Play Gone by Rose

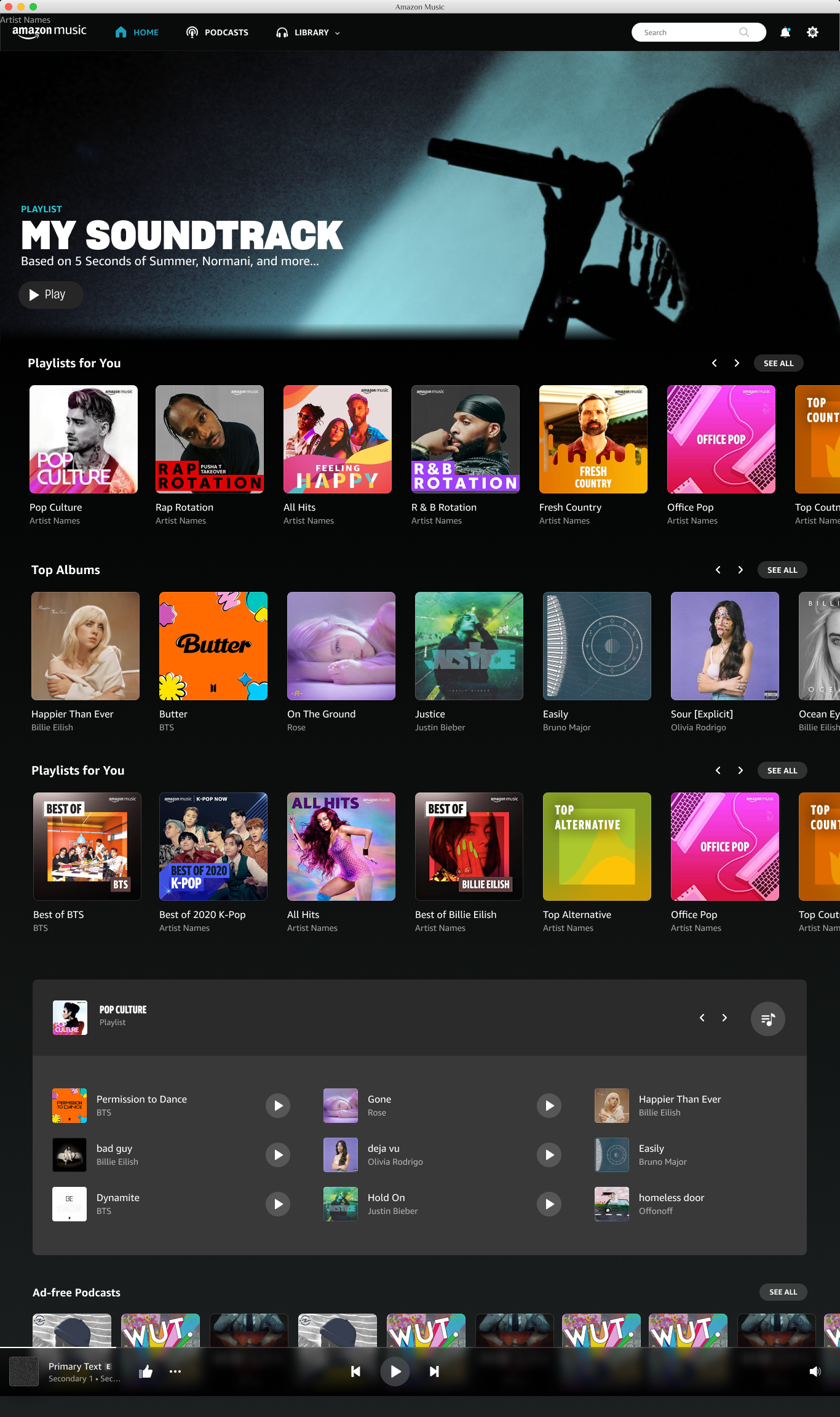(549, 1106)
